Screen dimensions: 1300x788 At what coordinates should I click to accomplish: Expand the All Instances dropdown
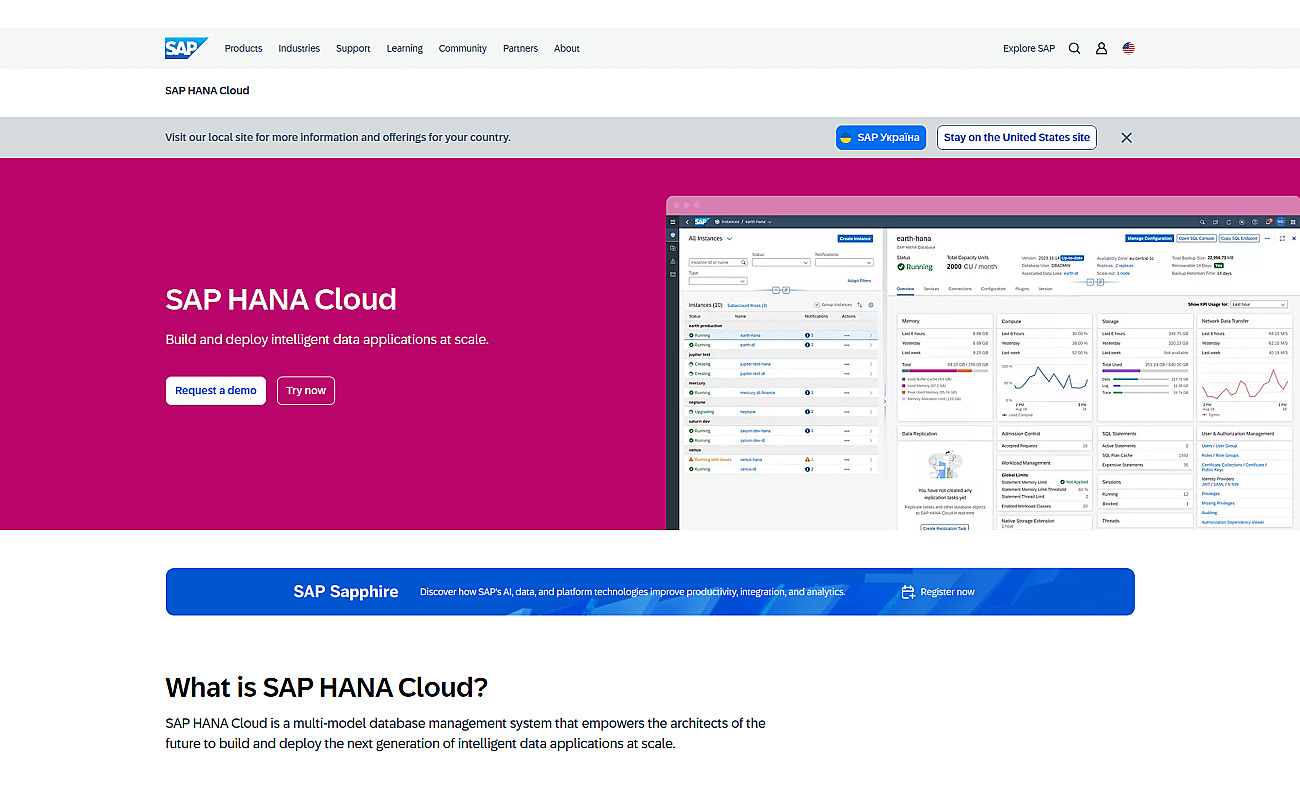[729, 238]
